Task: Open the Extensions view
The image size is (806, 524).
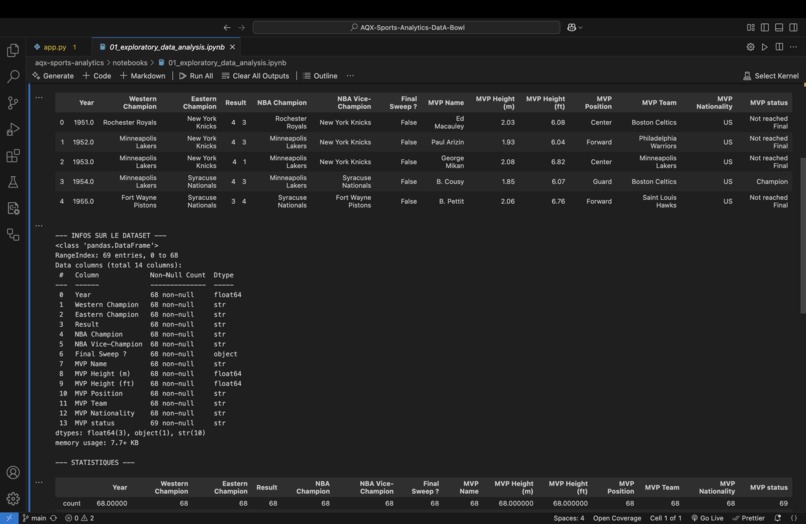Action: [13, 156]
